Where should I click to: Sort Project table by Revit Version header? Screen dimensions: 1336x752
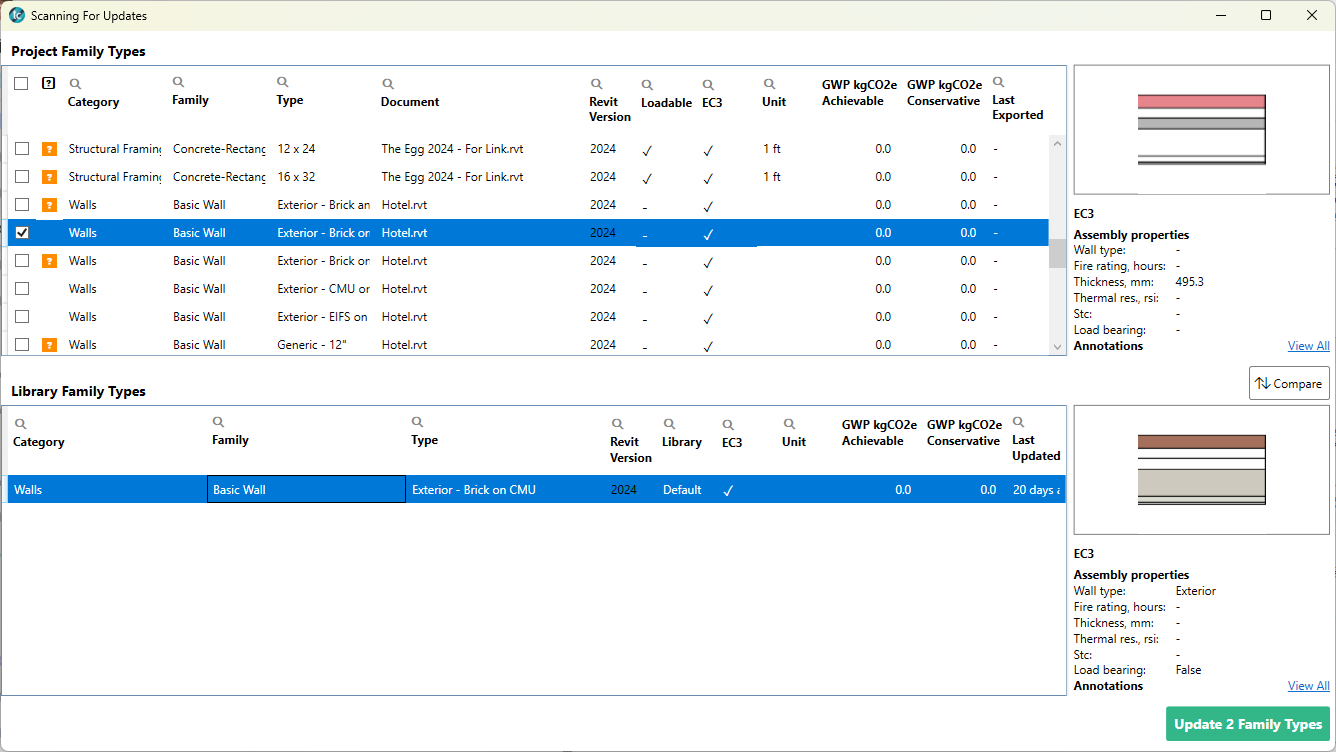tap(609, 109)
